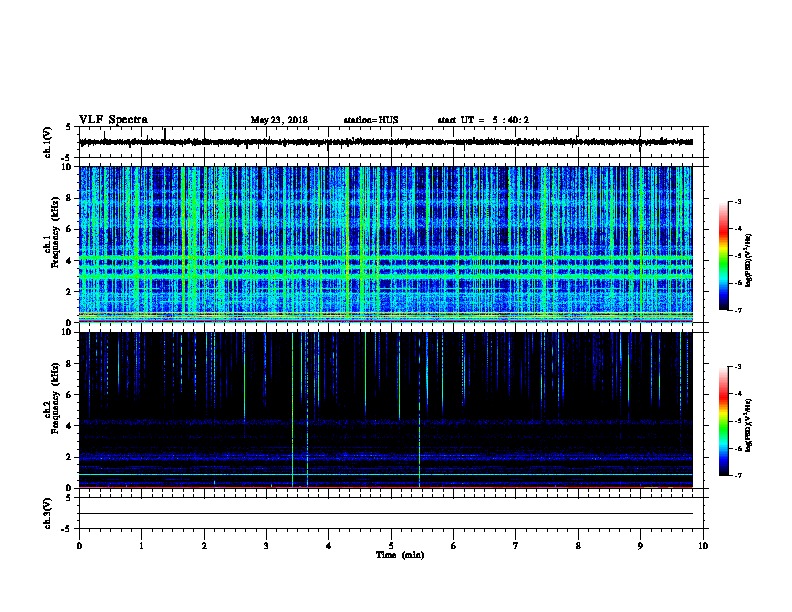Viewport: 792px width, 612px height.
Task: Click the "ch.3(V)" waveform axis label
Action: coord(47,513)
